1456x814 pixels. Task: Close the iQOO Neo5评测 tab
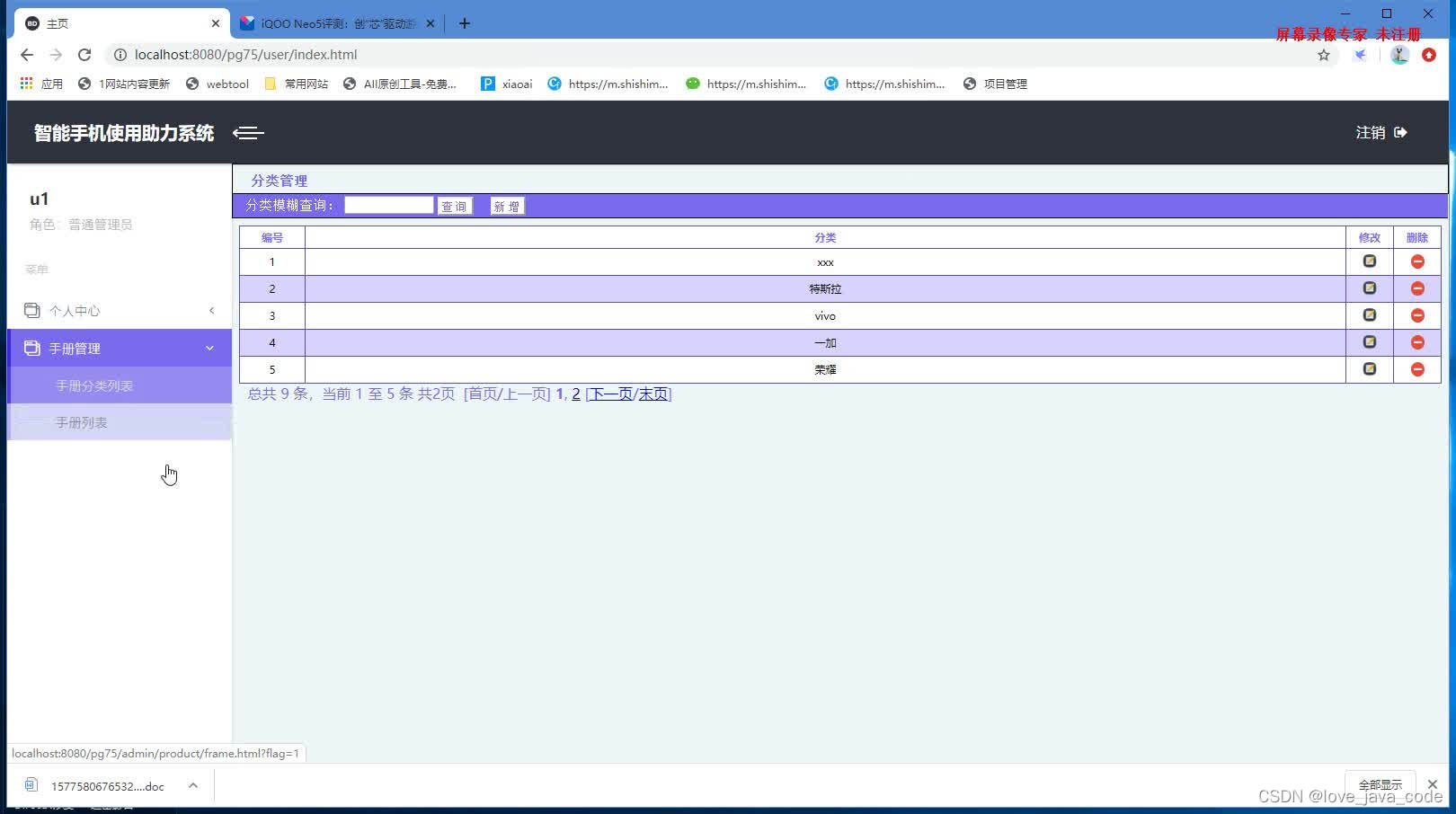pyautogui.click(x=431, y=23)
